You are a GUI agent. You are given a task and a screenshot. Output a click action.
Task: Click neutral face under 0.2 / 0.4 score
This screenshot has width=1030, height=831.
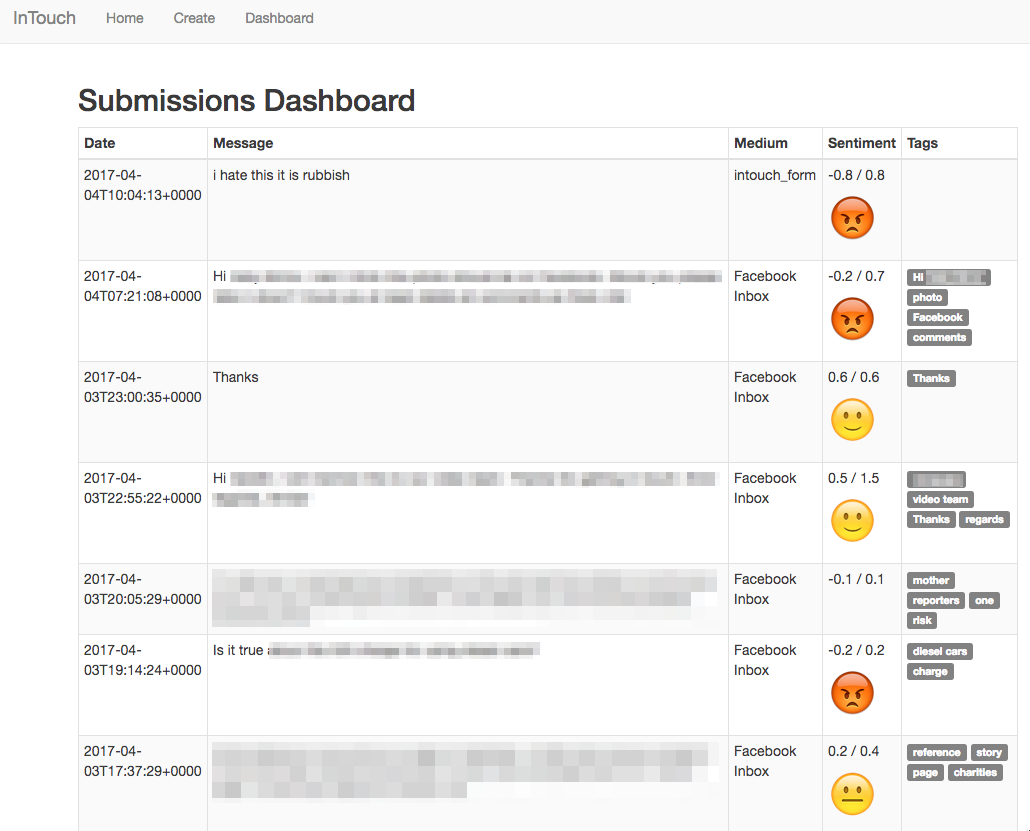[x=852, y=794]
